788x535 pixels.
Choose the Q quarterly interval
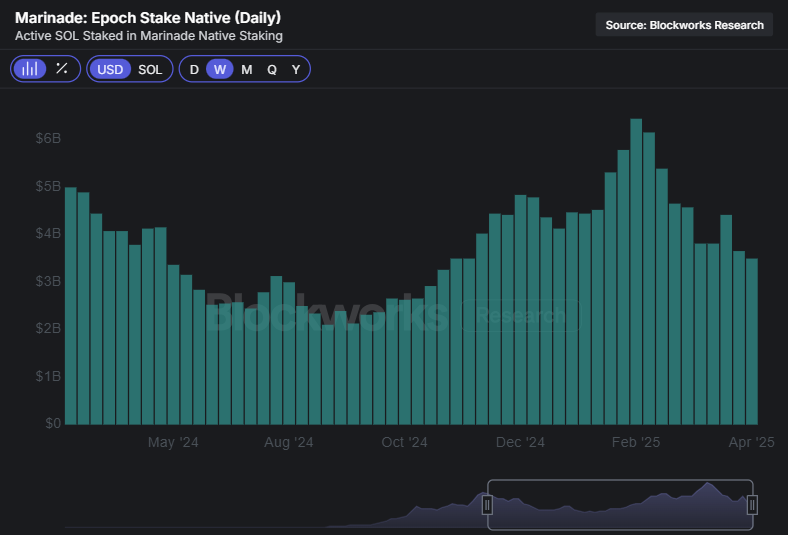coord(272,69)
